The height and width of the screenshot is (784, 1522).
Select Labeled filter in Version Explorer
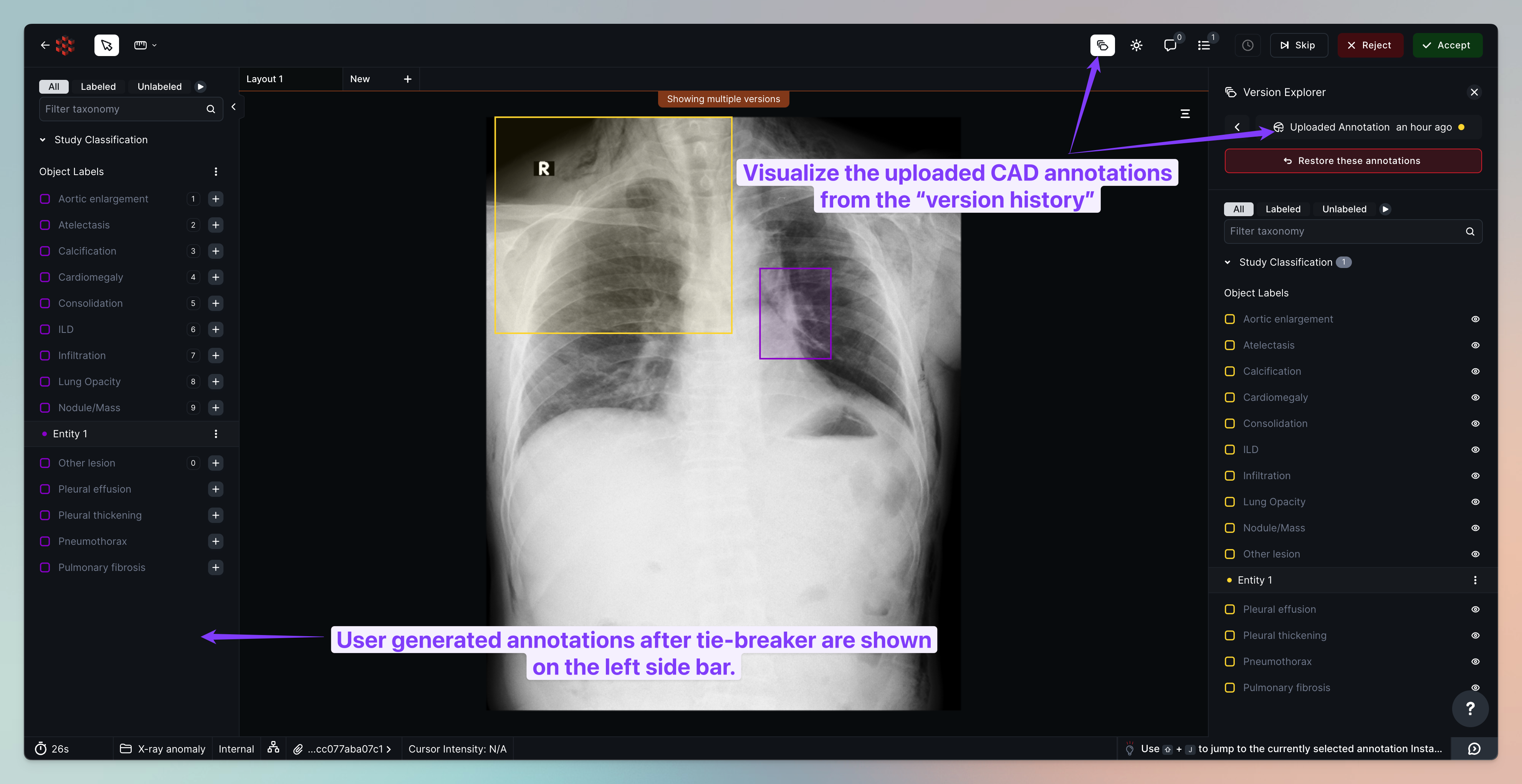click(x=1283, y=208)
